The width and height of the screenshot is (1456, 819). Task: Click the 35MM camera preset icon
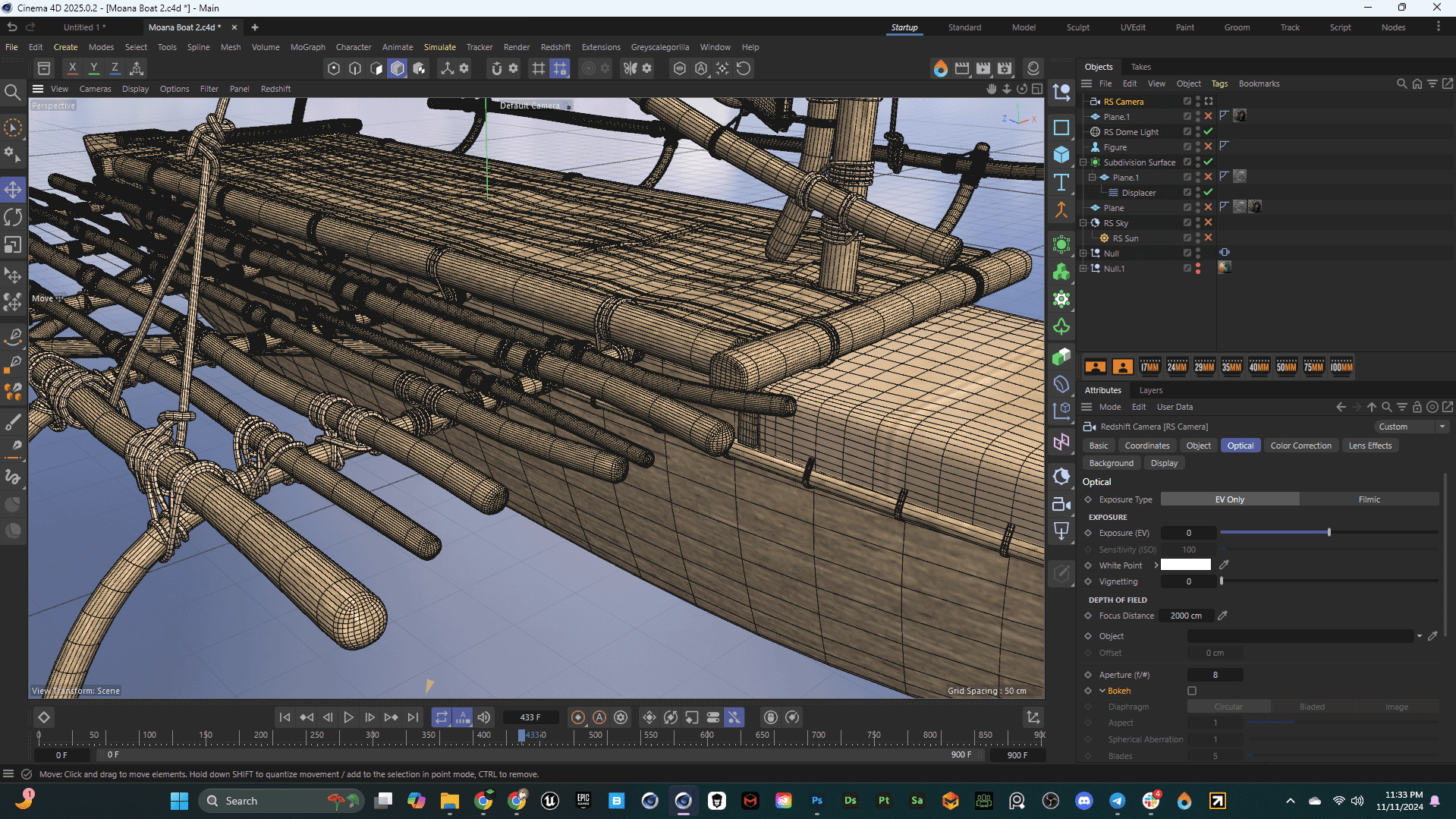tap(1231, 367)
